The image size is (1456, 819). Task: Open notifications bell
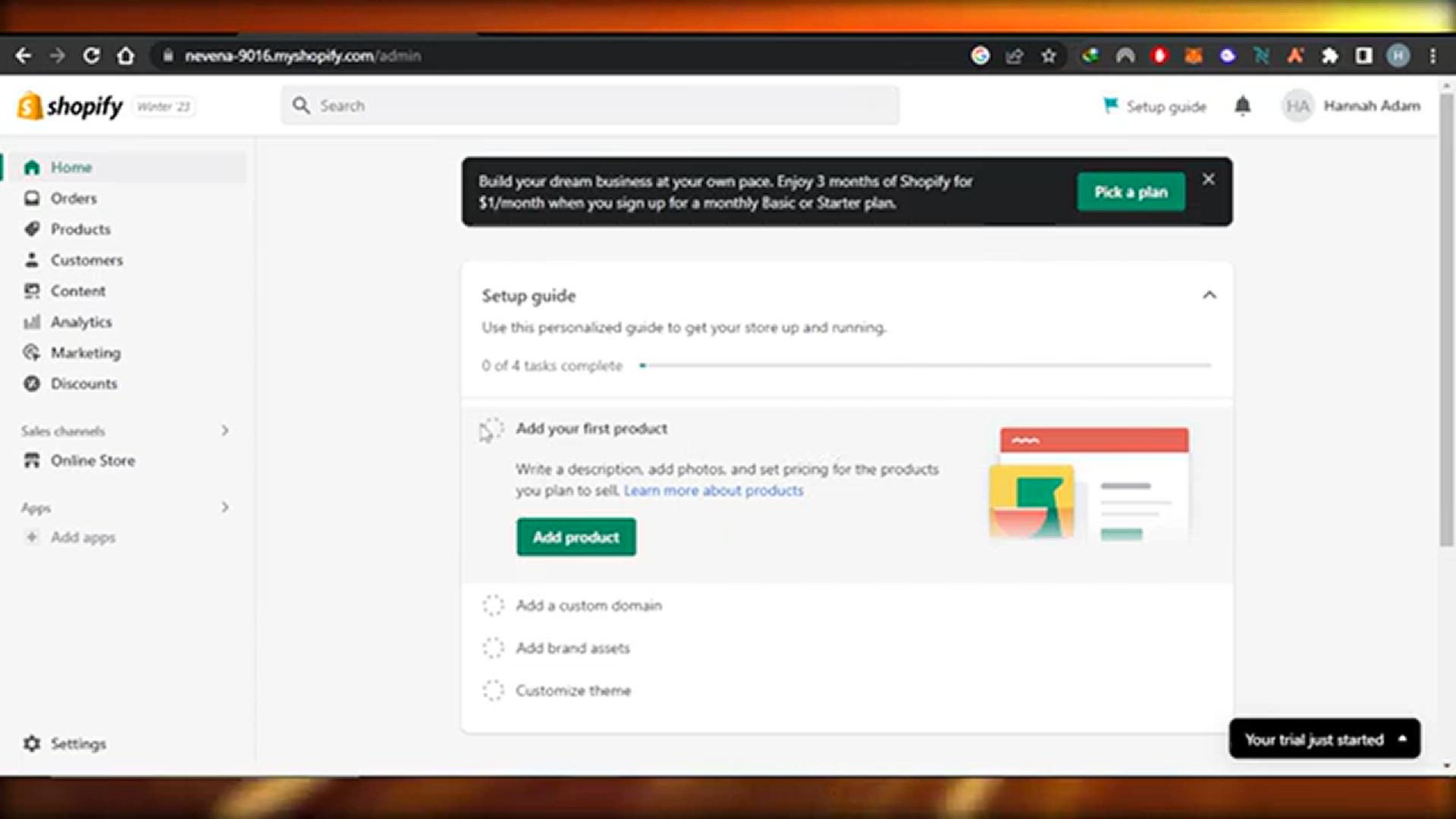[x=1242, y=106]
